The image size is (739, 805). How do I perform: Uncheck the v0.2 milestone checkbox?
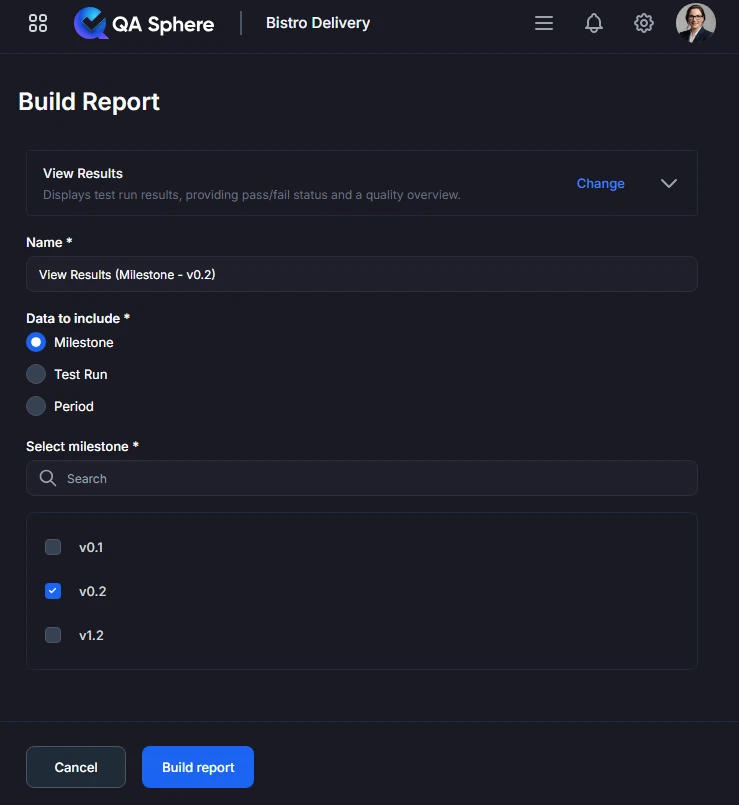click(52, 591)
